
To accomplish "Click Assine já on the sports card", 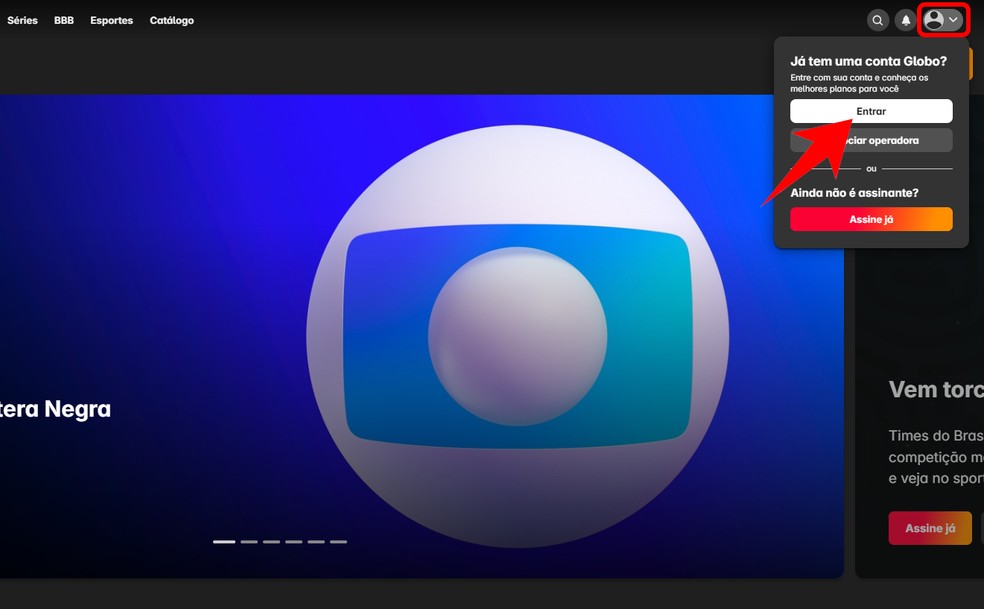I will coord(930,528).
